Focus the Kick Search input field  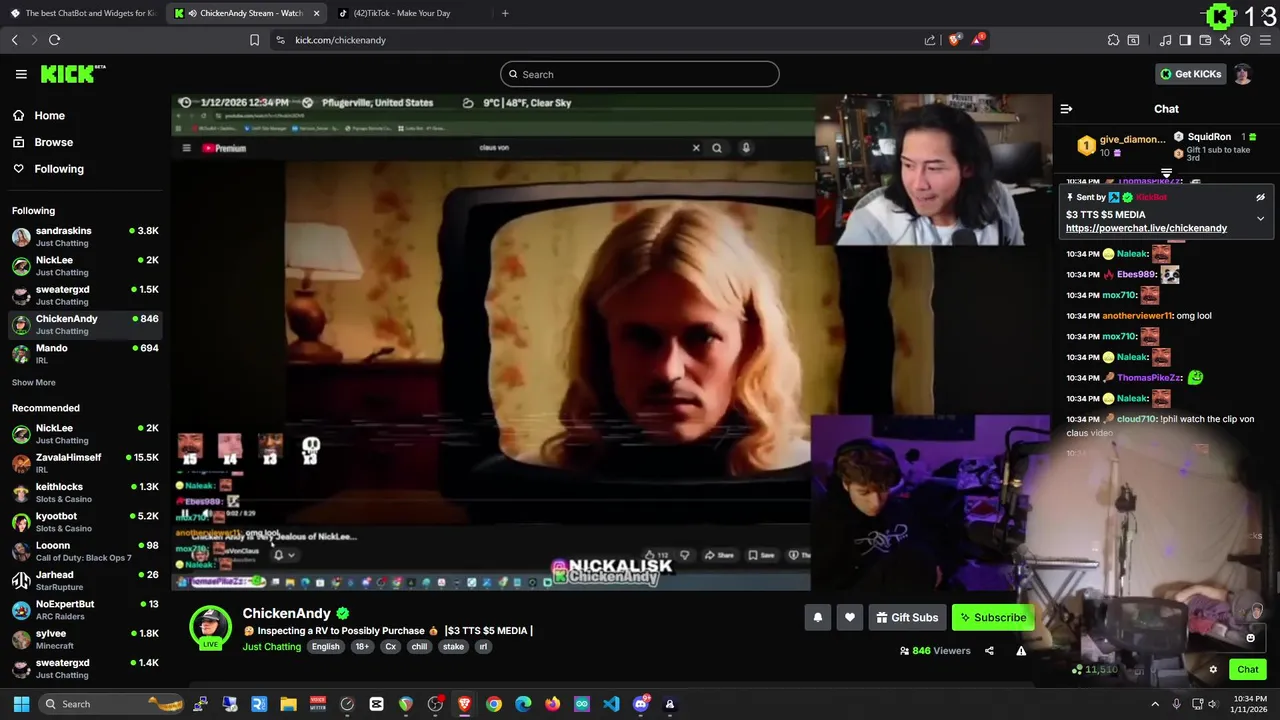click(x=640, y=74)
